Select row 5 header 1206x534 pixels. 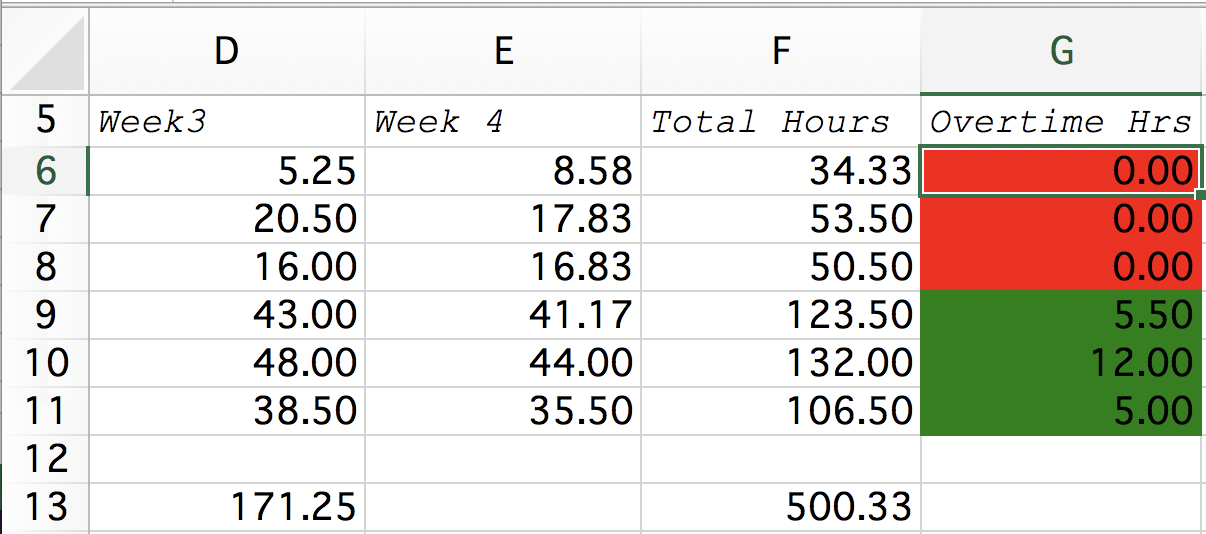[44, 121]
